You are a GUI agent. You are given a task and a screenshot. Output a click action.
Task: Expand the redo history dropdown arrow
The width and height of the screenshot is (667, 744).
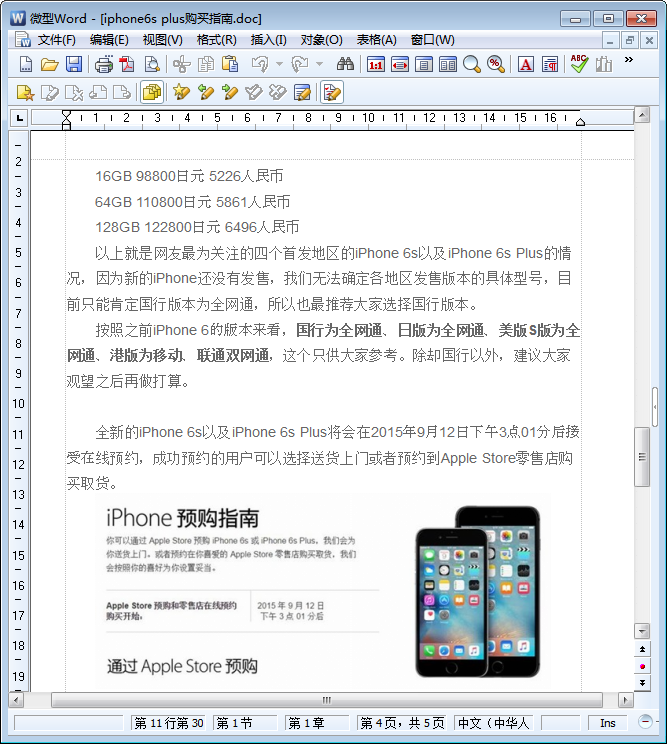(319, 64)
